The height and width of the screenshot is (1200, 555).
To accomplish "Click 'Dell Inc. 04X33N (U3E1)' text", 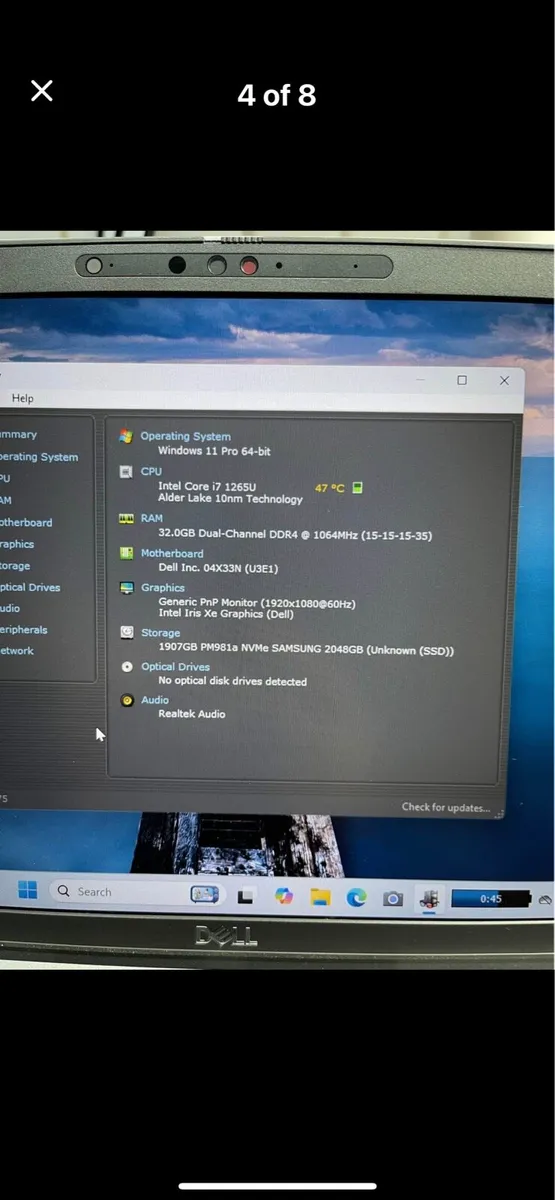I will pyautogui.click(x=218, y=568).
